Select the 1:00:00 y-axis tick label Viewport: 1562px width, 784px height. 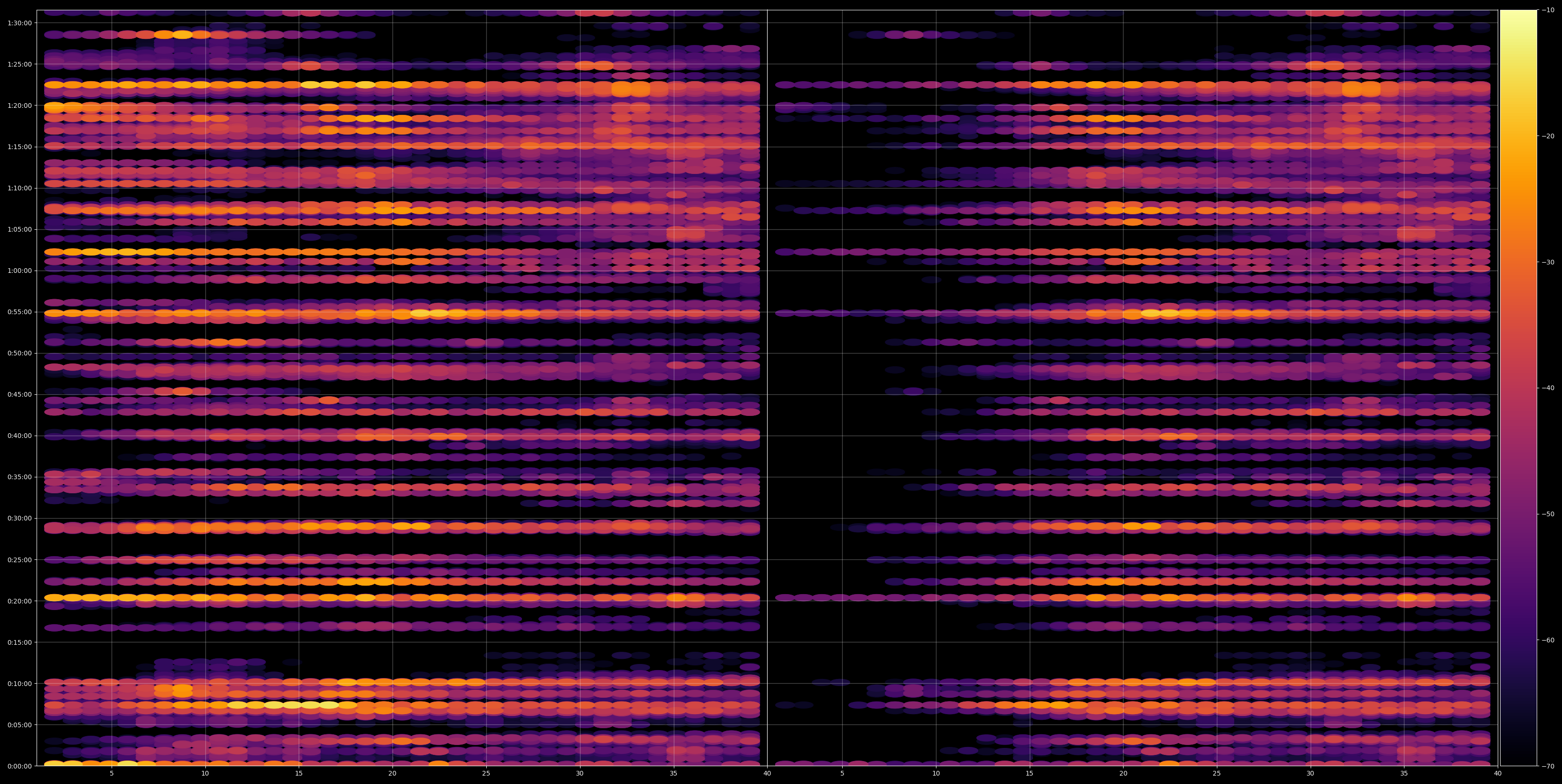tap(19, 271)
